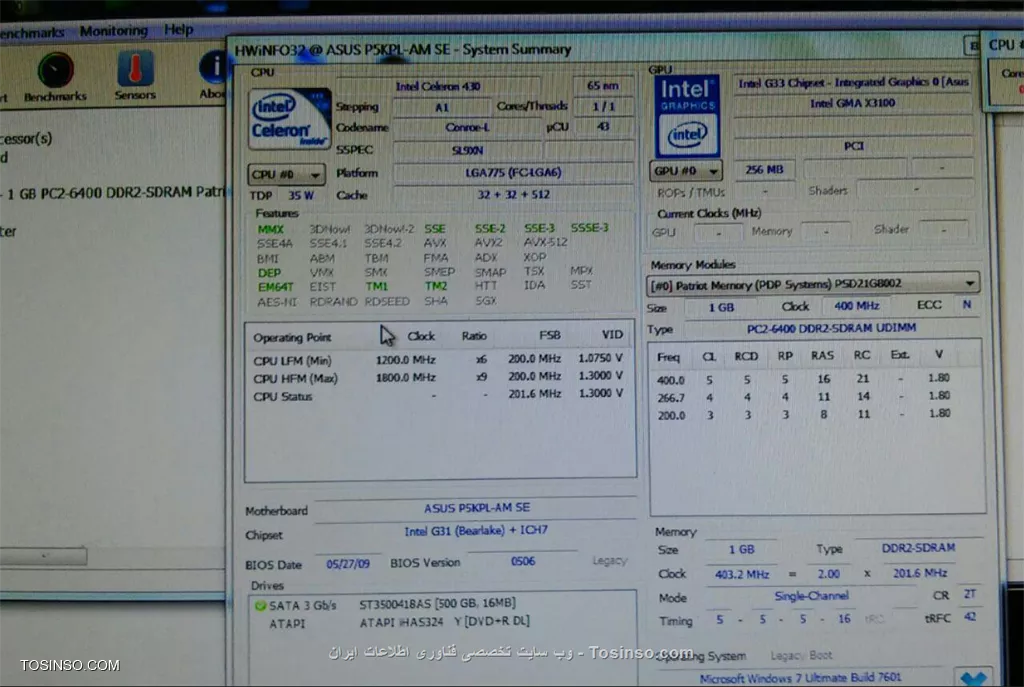The width and height of the screenshot is (1024, 687).
Task: Click the TDP 35 W value
Action: [x=301, y=195]
